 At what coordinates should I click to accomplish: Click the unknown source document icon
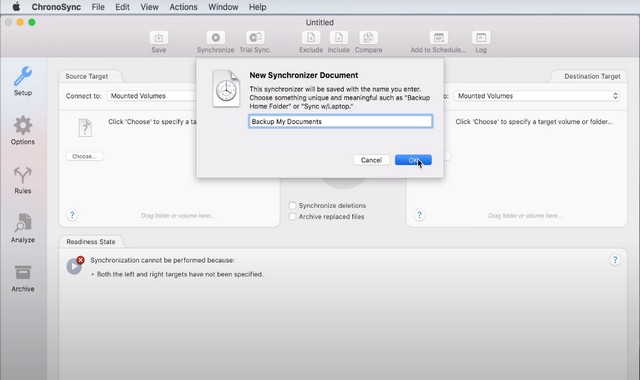(85, 128)
